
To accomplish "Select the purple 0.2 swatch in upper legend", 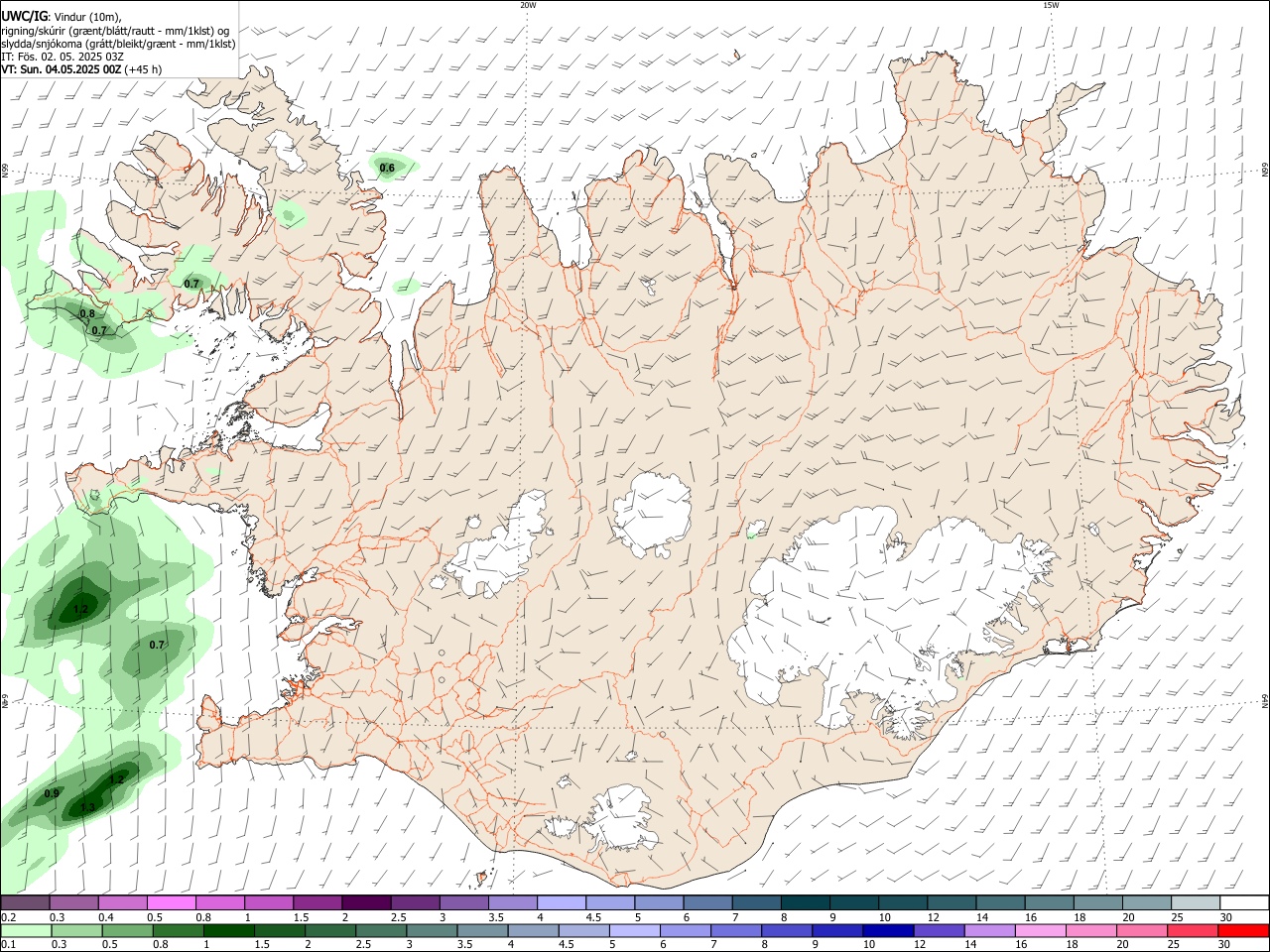I will (25, 902).
